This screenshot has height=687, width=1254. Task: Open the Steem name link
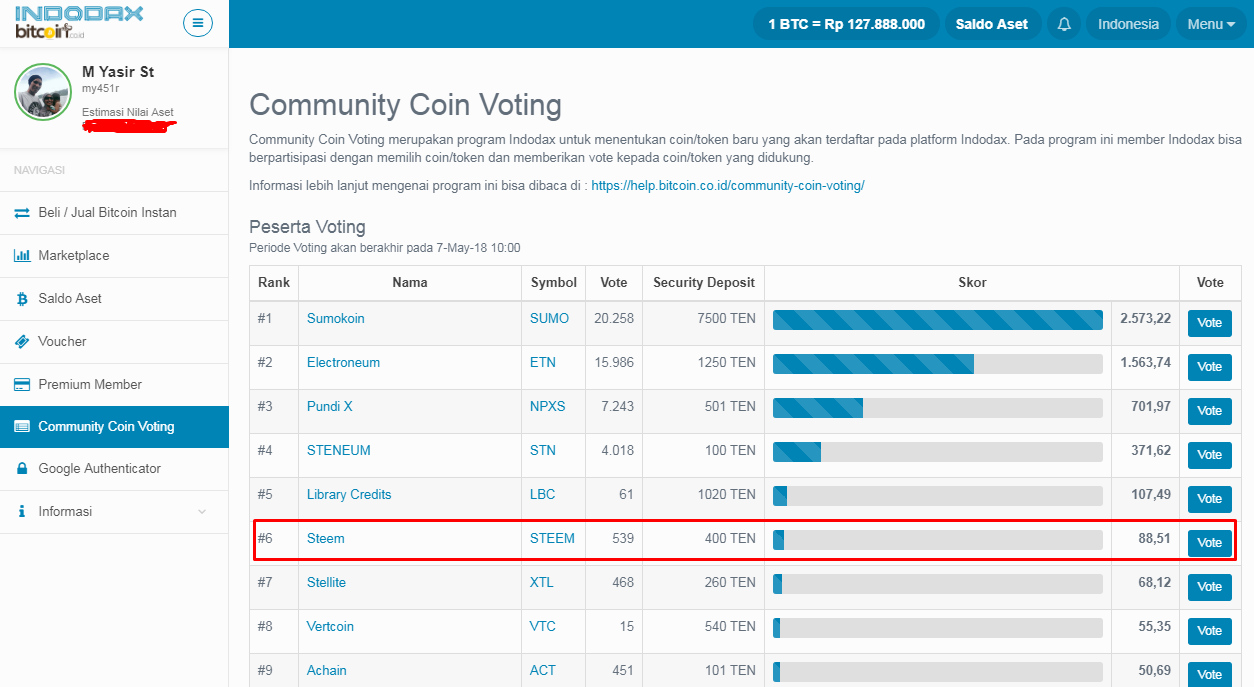tap(326, 539)
